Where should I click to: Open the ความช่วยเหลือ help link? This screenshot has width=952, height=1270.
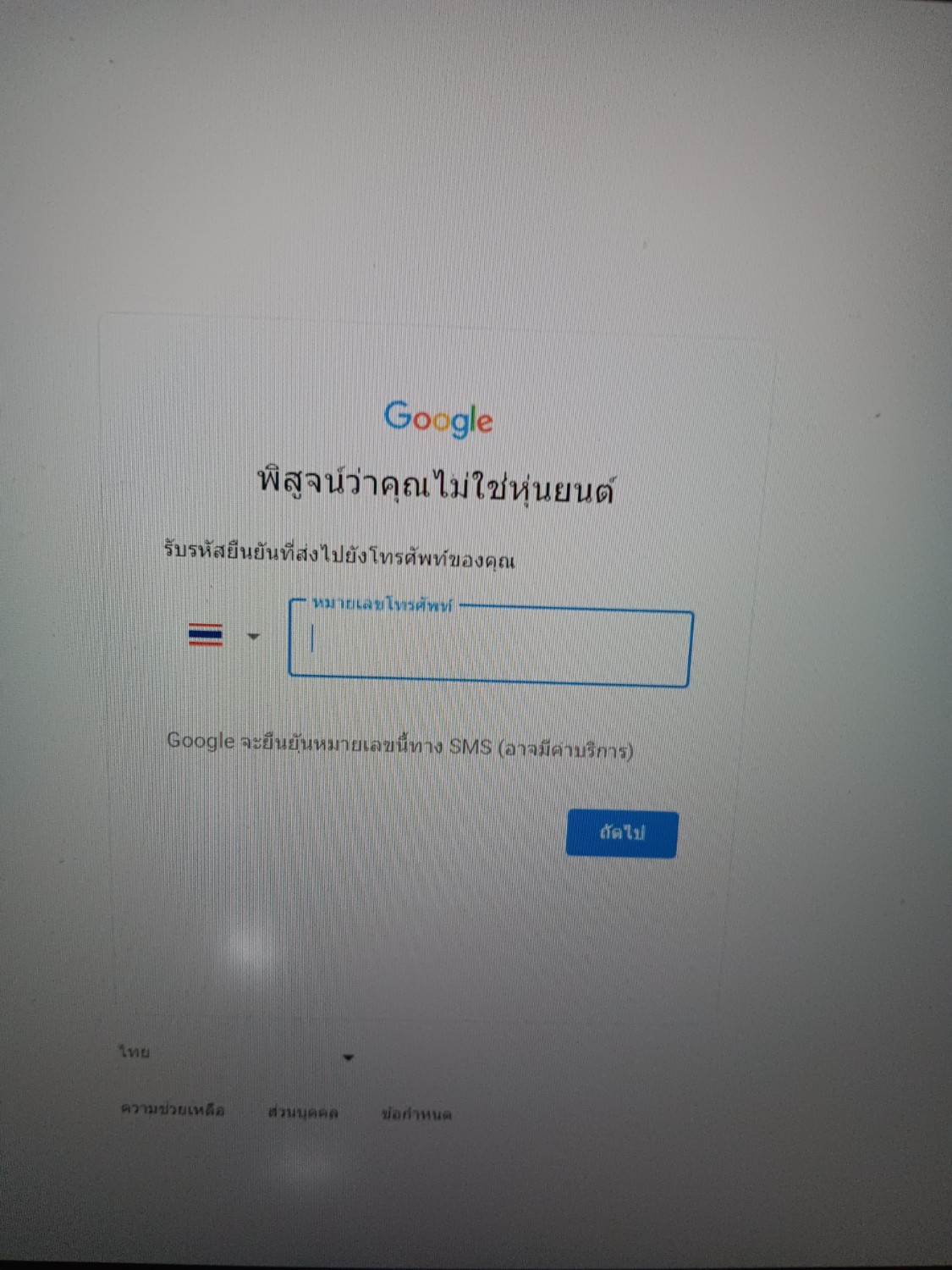click(x=173, y=1109)
